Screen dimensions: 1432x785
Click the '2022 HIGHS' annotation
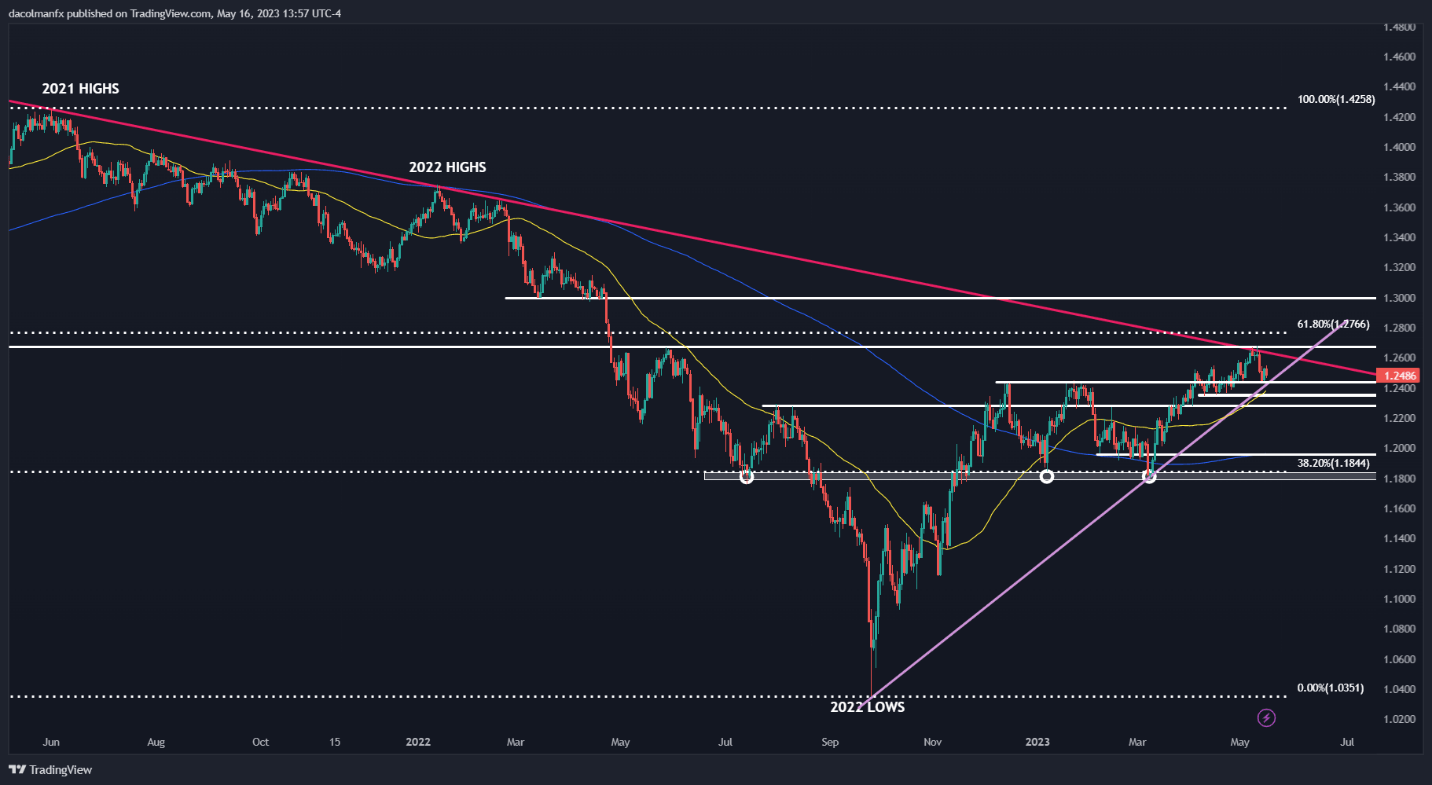coord(448,167)
